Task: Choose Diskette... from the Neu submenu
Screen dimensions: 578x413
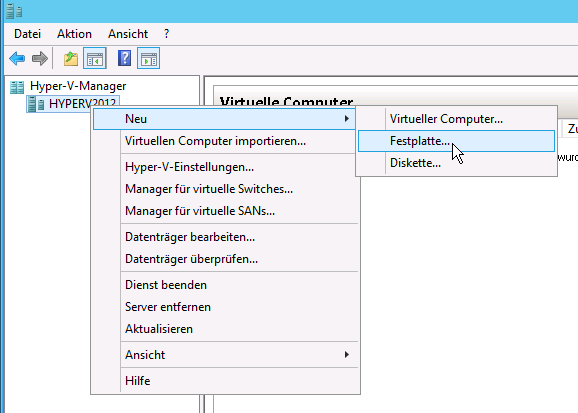Action: click(x=456, y=163)
